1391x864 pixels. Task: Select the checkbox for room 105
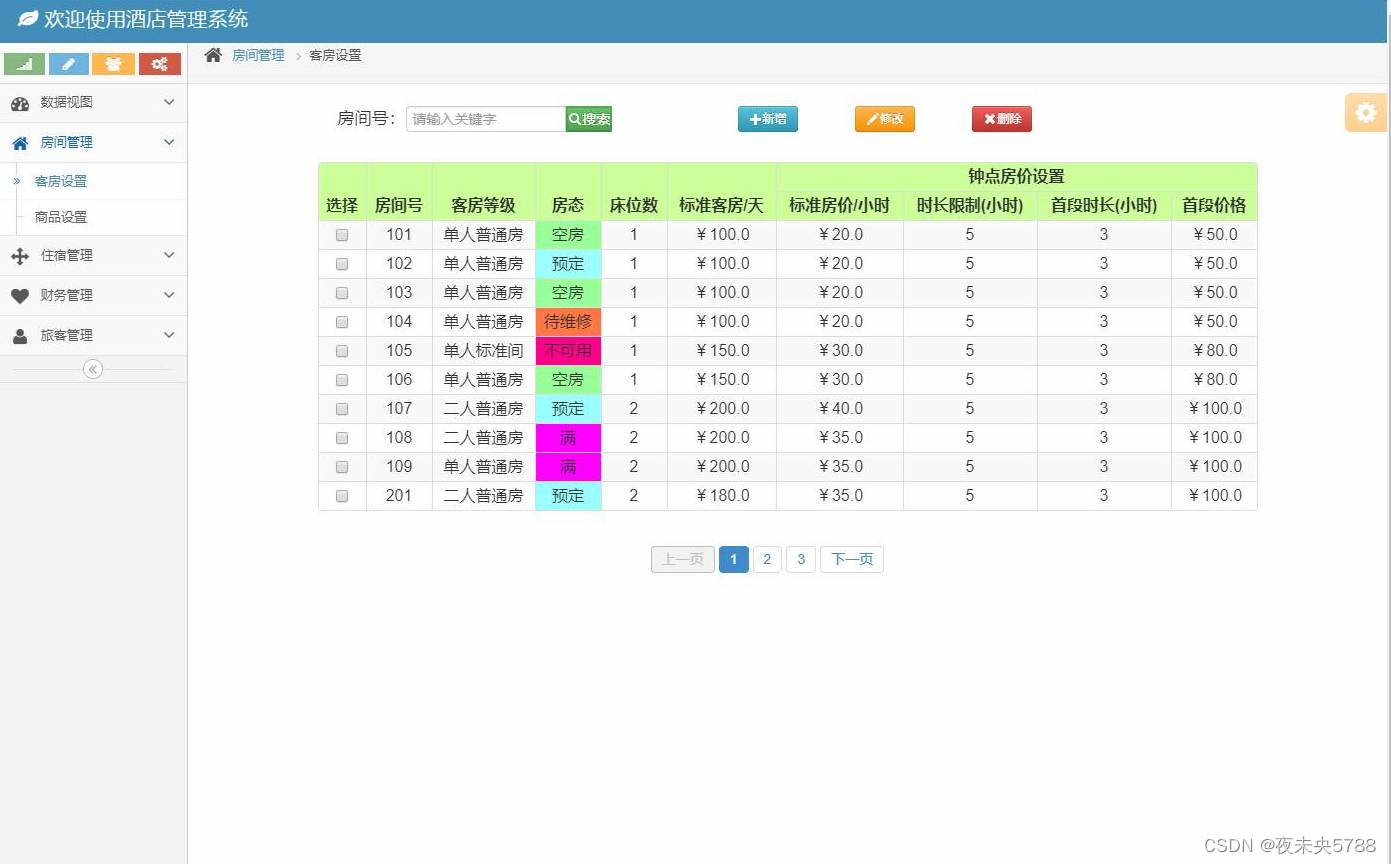pos(342,351)
